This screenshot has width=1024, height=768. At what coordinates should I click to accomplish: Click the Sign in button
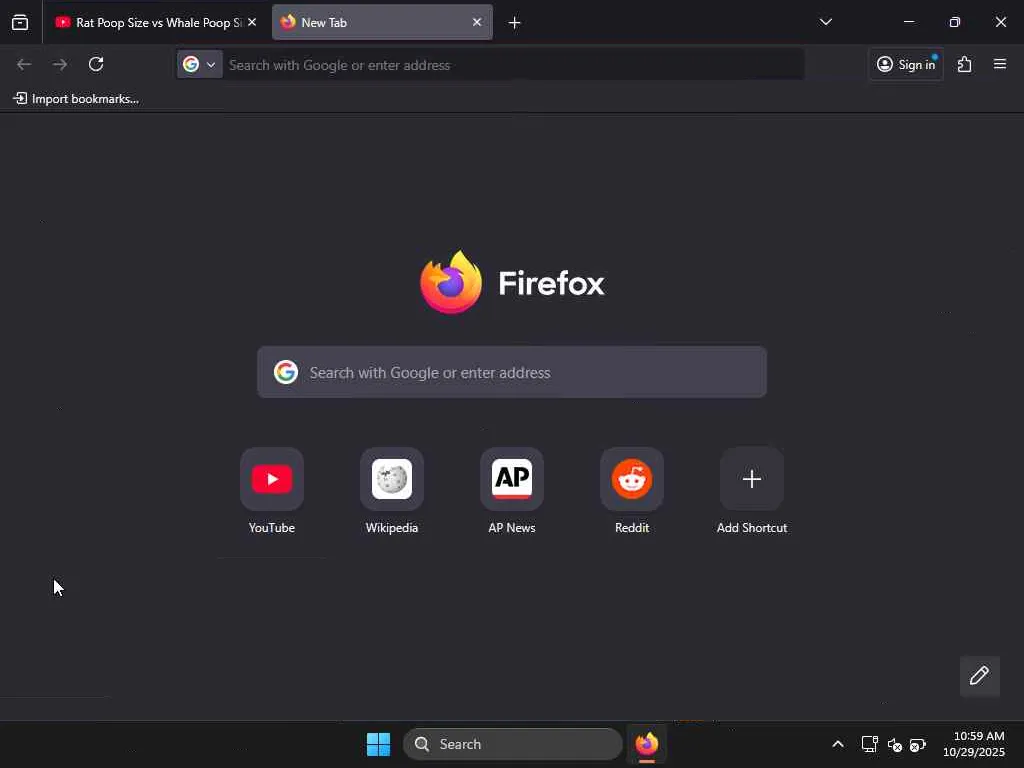click(x=906, y=64)
